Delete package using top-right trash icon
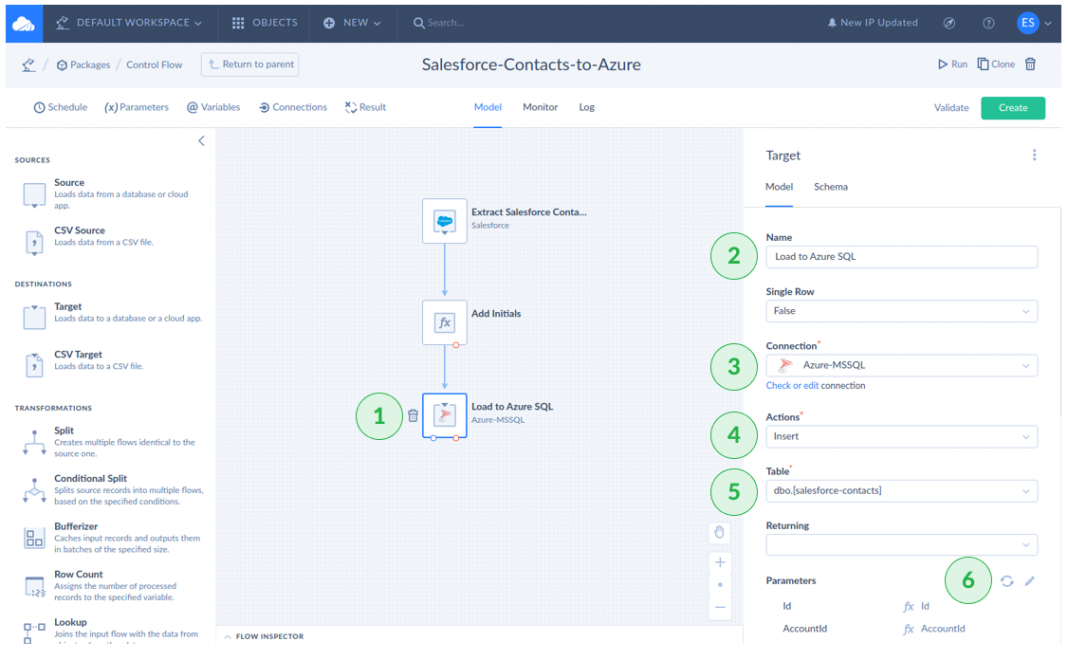 click(x=1030, y=64)
